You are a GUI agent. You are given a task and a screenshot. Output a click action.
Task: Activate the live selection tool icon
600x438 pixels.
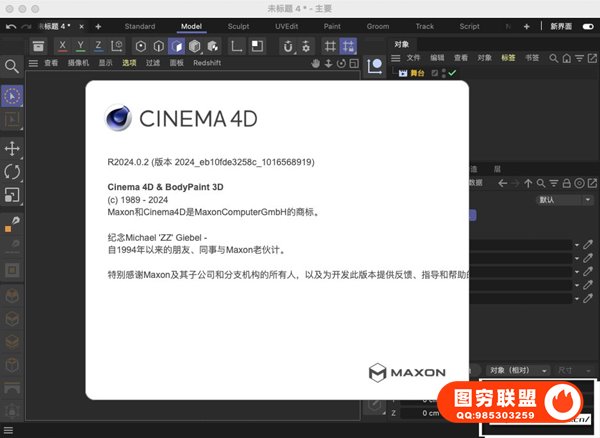pyautogui.click(x=13, y=96)
